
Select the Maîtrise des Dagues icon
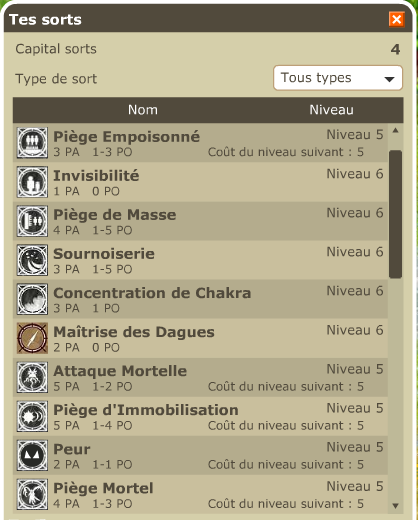click(x=32, y=338)
